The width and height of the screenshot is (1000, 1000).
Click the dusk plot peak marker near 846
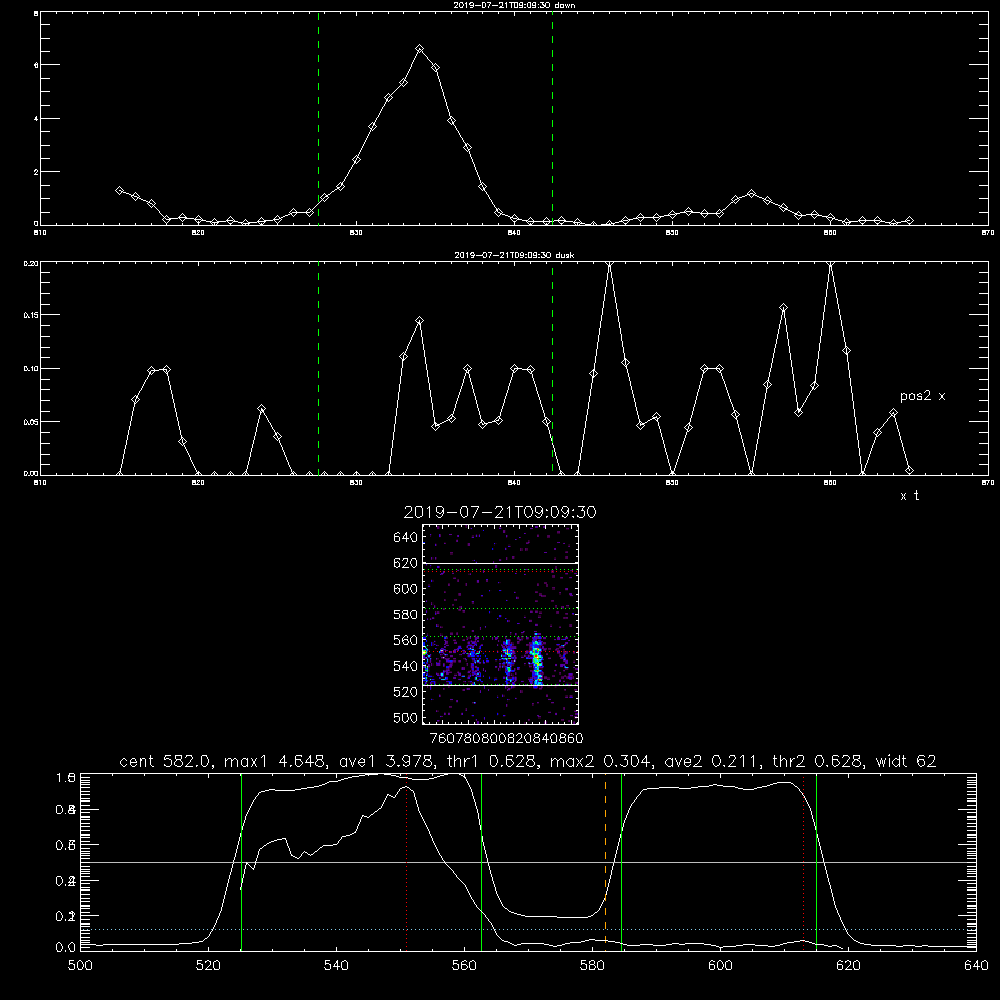pos(610,263)
